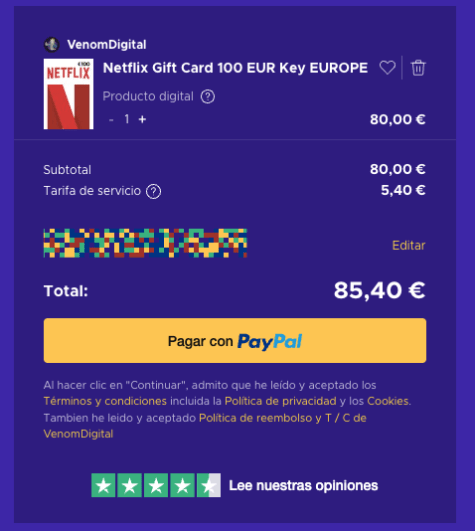Viewport: 475px width, 531px height.
Task: Click the VenomDigital seller name
Action: 107,44
